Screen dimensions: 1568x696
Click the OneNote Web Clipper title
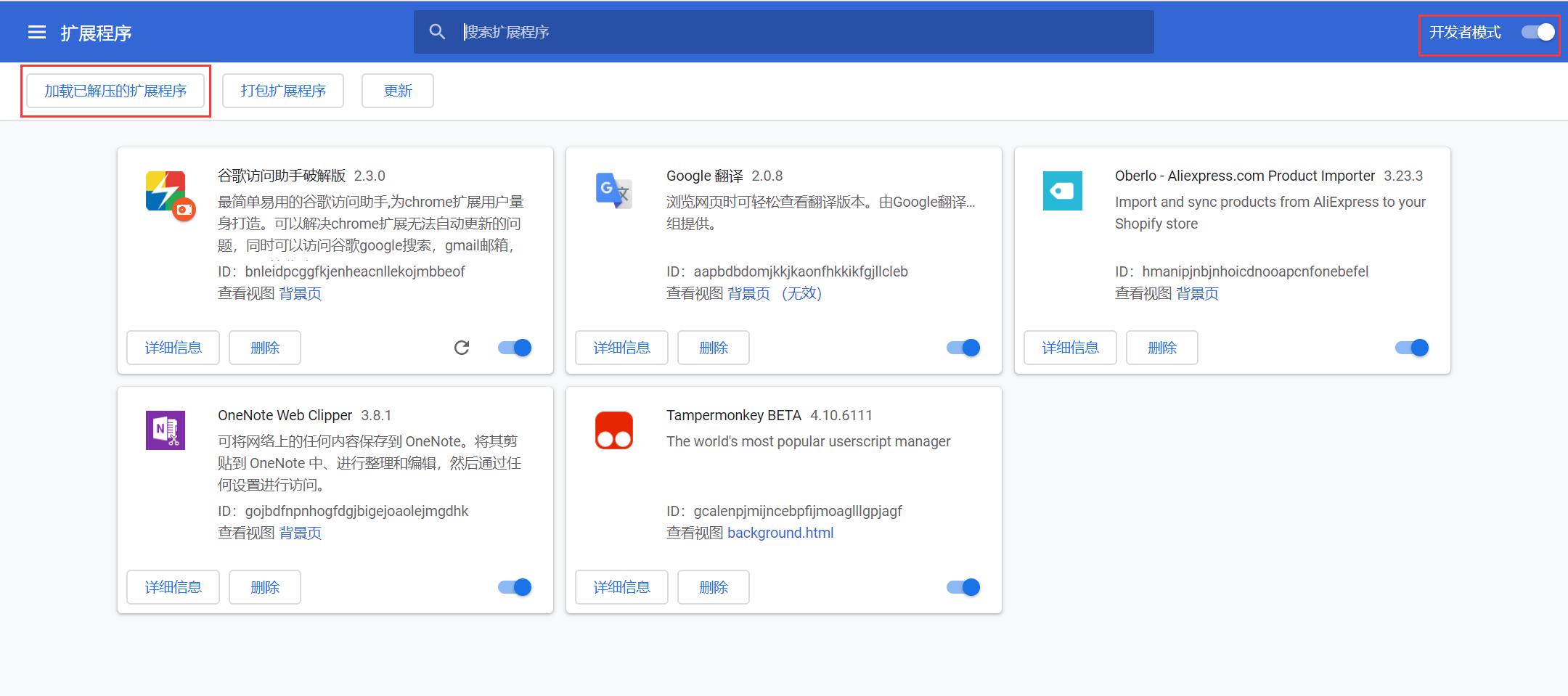tap(285, 415)
